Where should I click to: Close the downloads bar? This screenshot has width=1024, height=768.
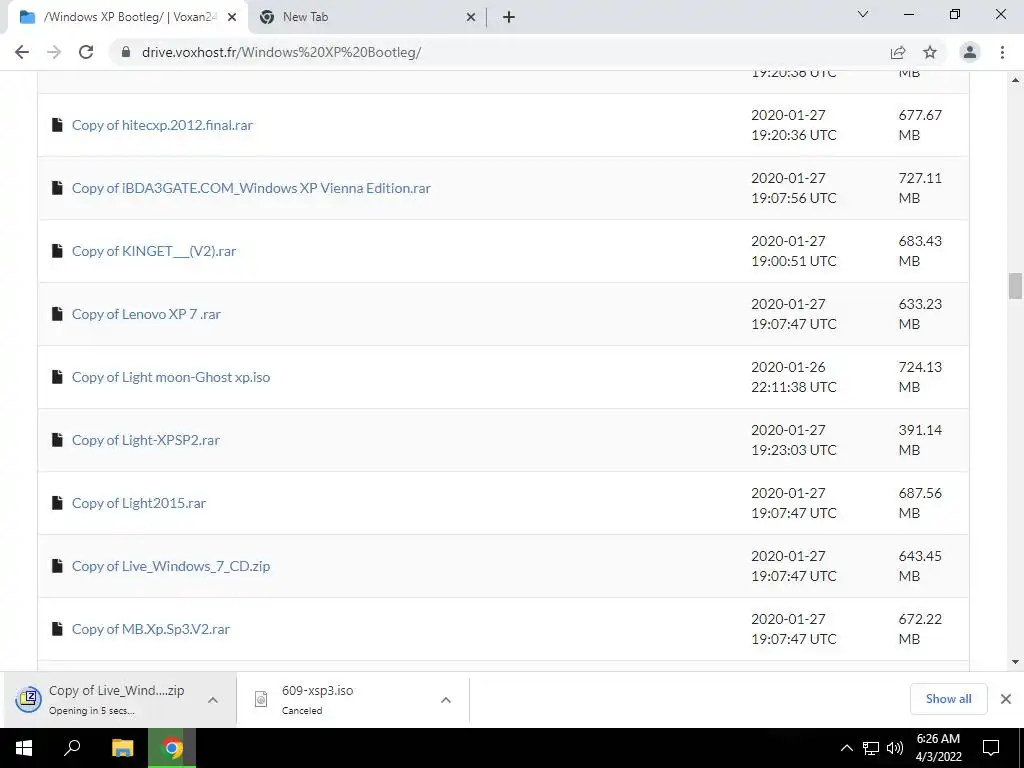1006,699
